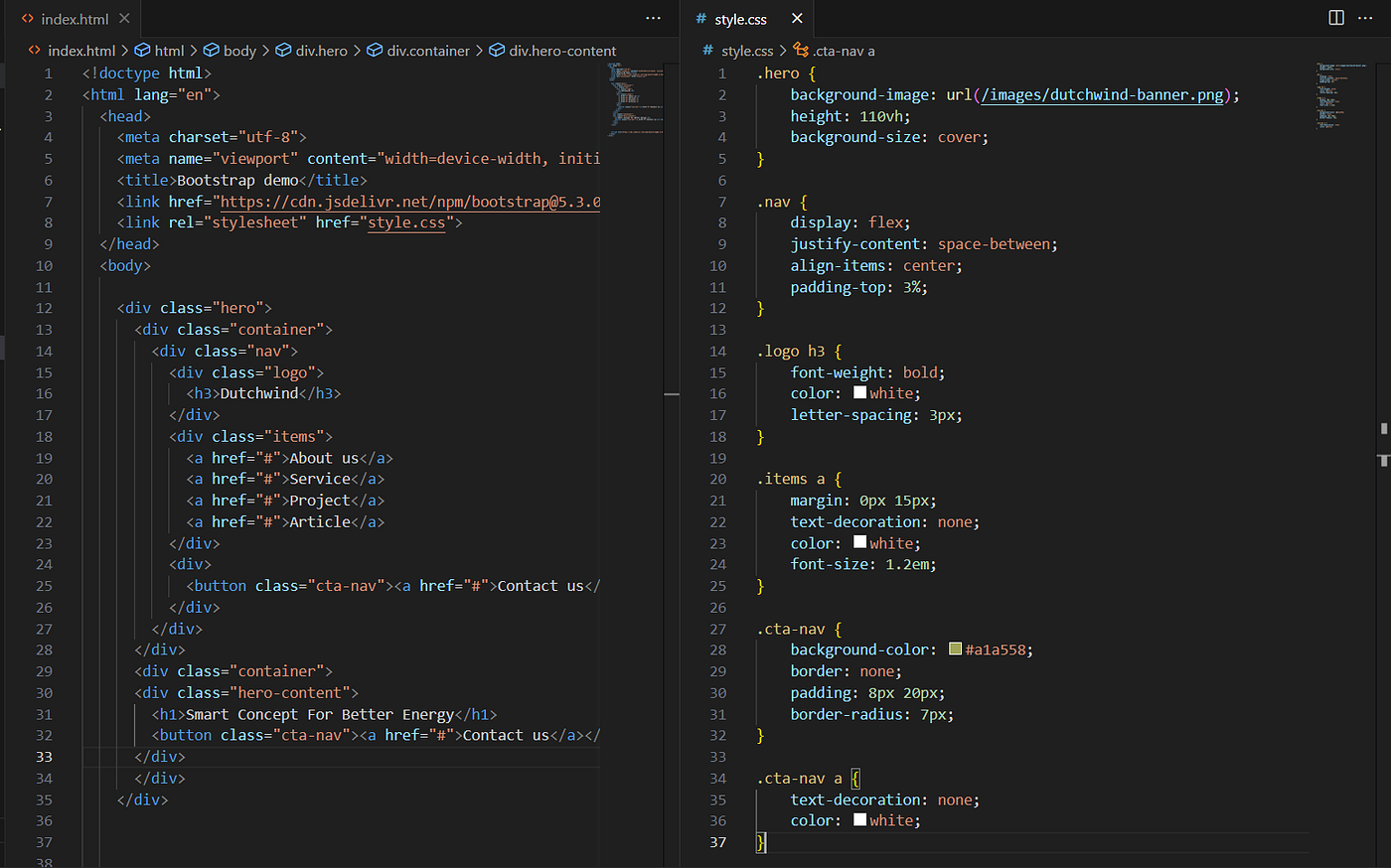Click the #a1a558 color swatch in .cta-nav rule
The height and width of the screenshot is (868, 1391).
coord(954,649)
